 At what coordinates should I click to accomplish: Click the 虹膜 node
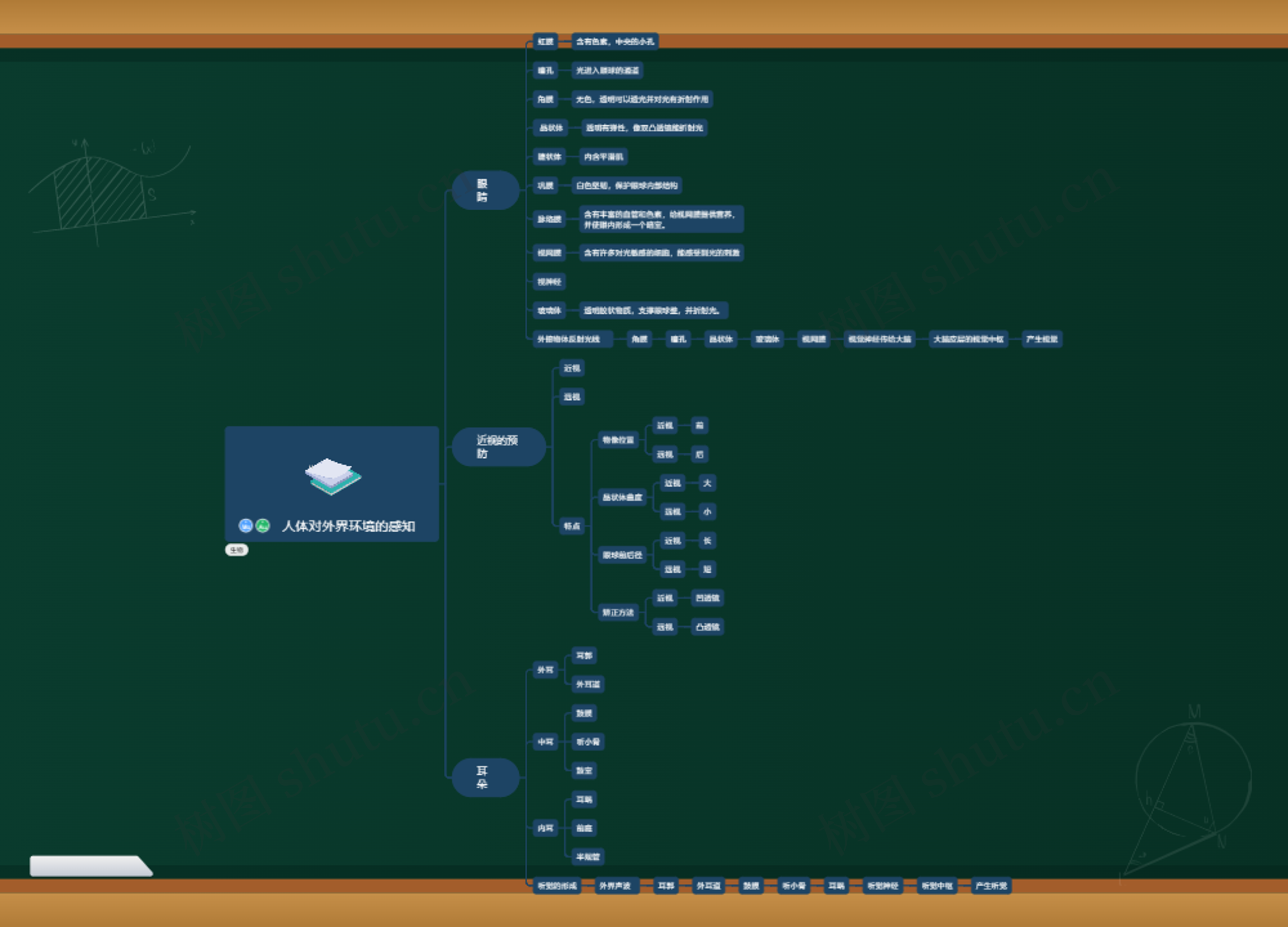pos(545,41)
